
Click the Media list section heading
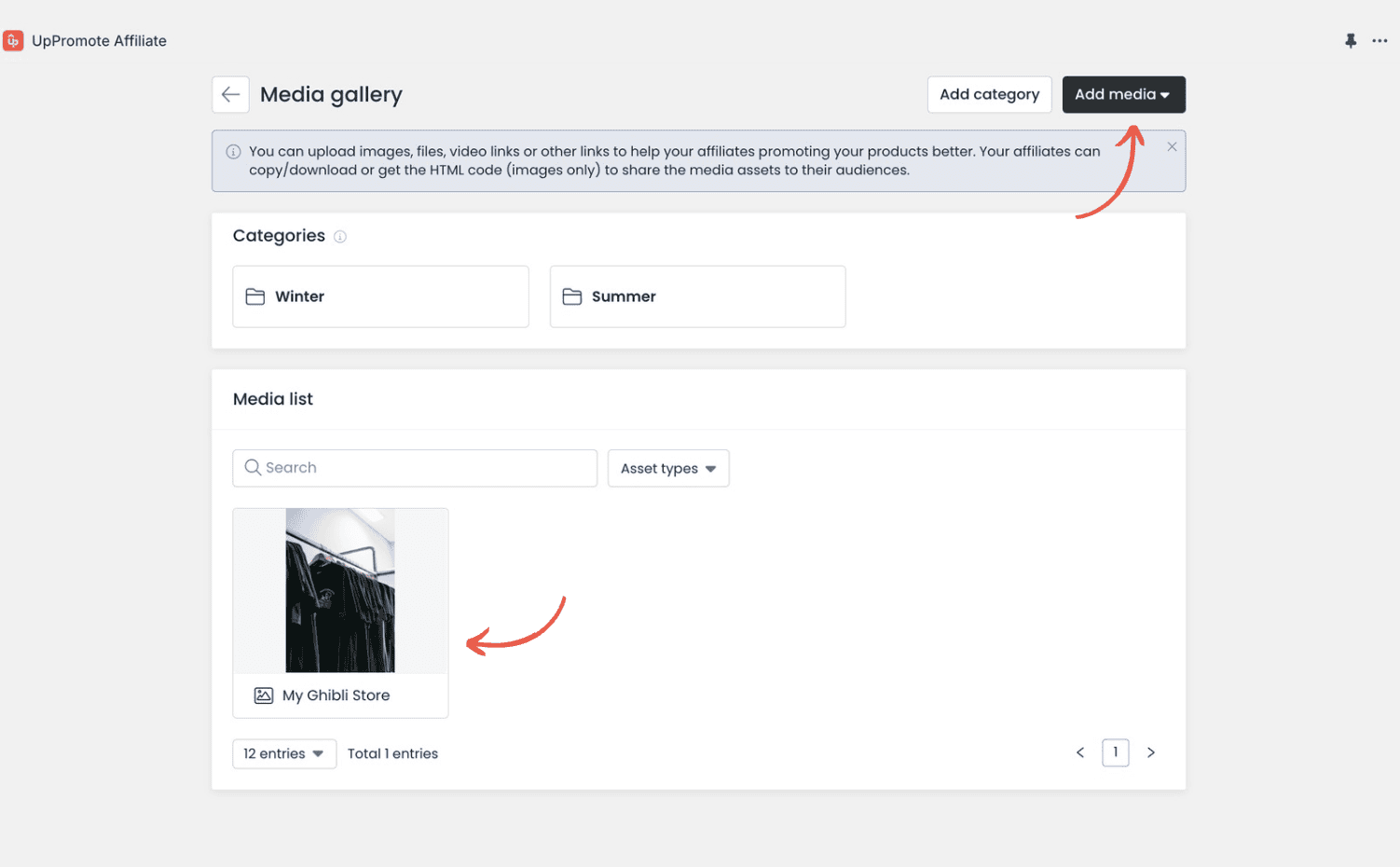273,399
